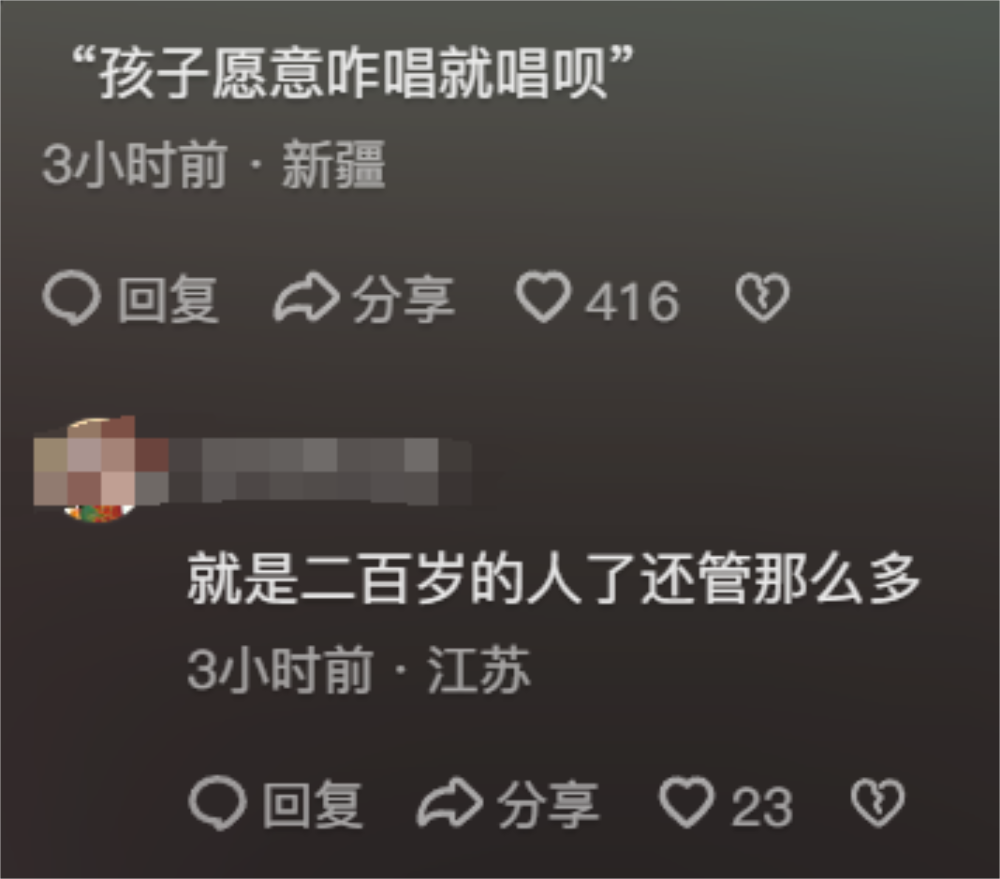The image size is (1000, 879).
Task: Select the reply text 就是二百岁的人了还管那么多
Action: 554,579
